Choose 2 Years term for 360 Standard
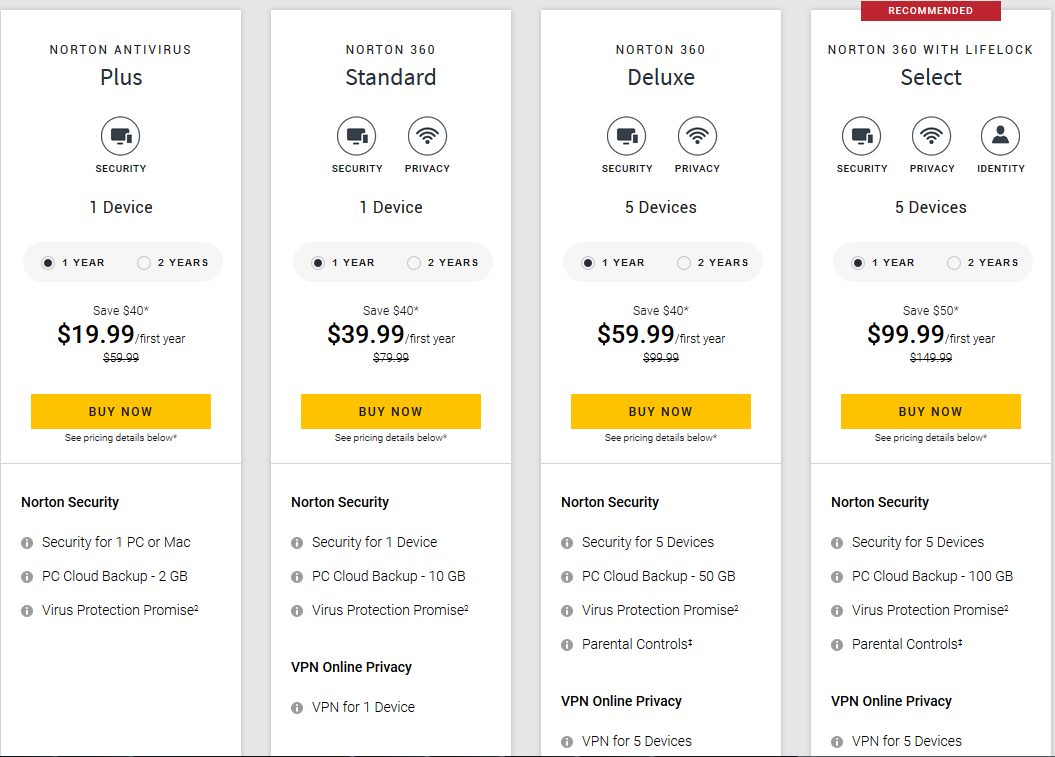Image resolution: width=1055 pixels, height=757 pixels. 414,262
